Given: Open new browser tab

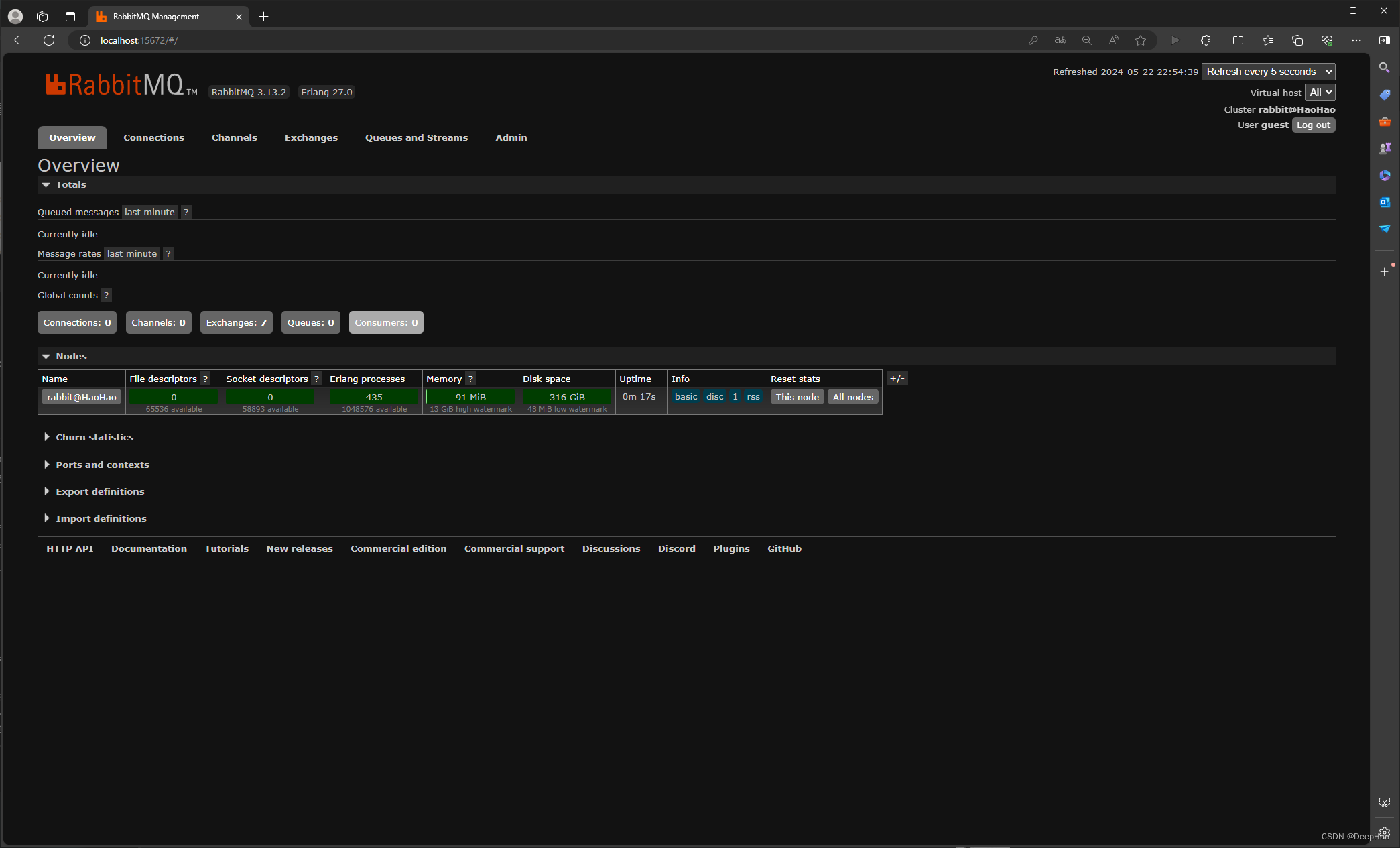Looking at the screenshot, I should tap(264, 17).
